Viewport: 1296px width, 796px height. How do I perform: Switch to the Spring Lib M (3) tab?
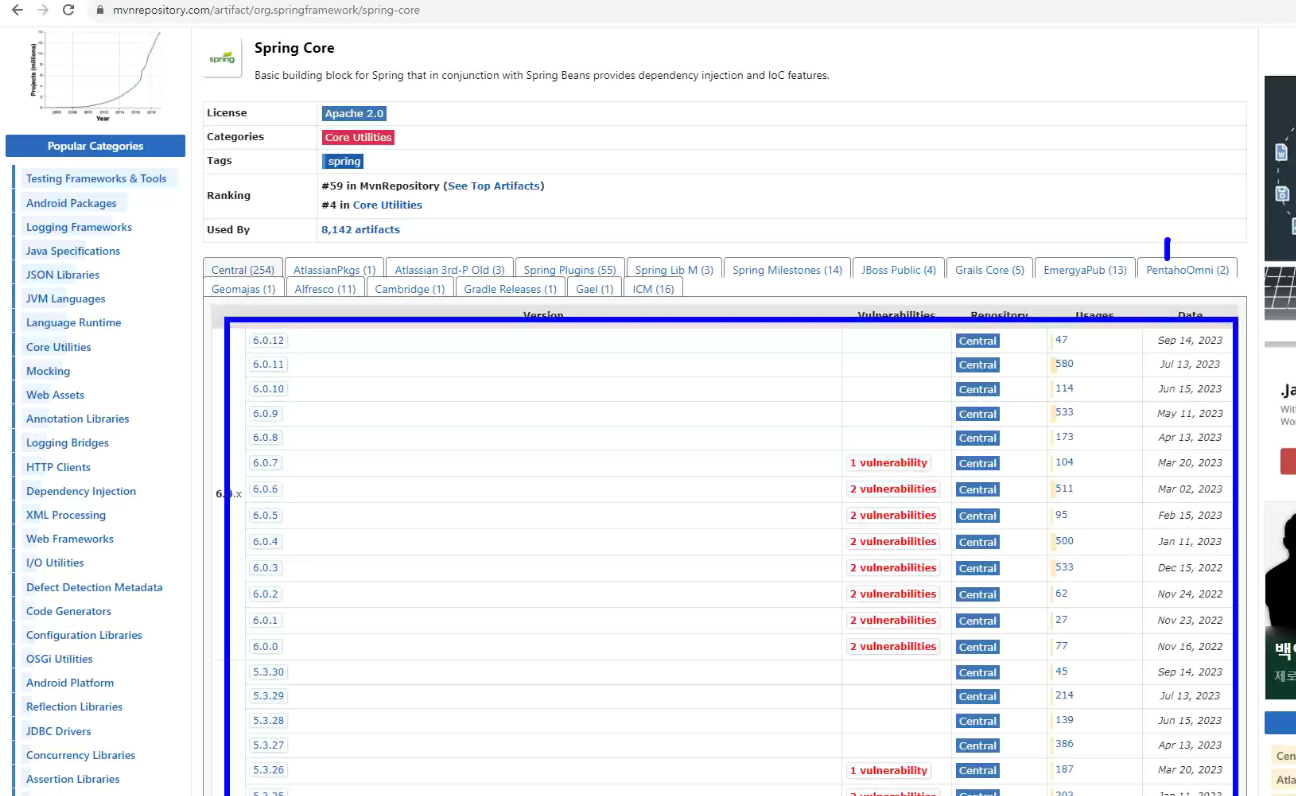pos(674,270)
